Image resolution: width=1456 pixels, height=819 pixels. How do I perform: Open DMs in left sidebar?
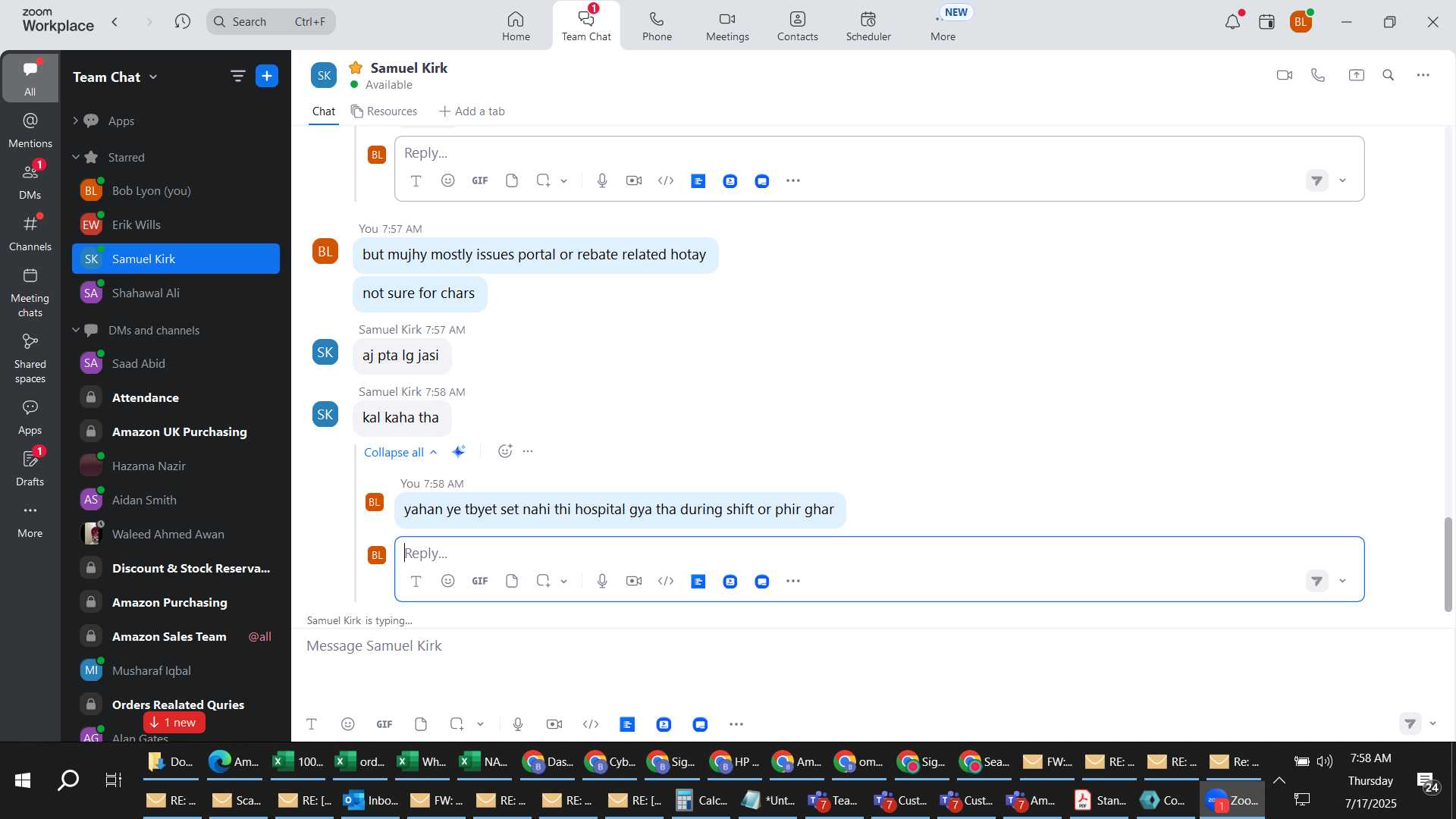tap(30, 181)
